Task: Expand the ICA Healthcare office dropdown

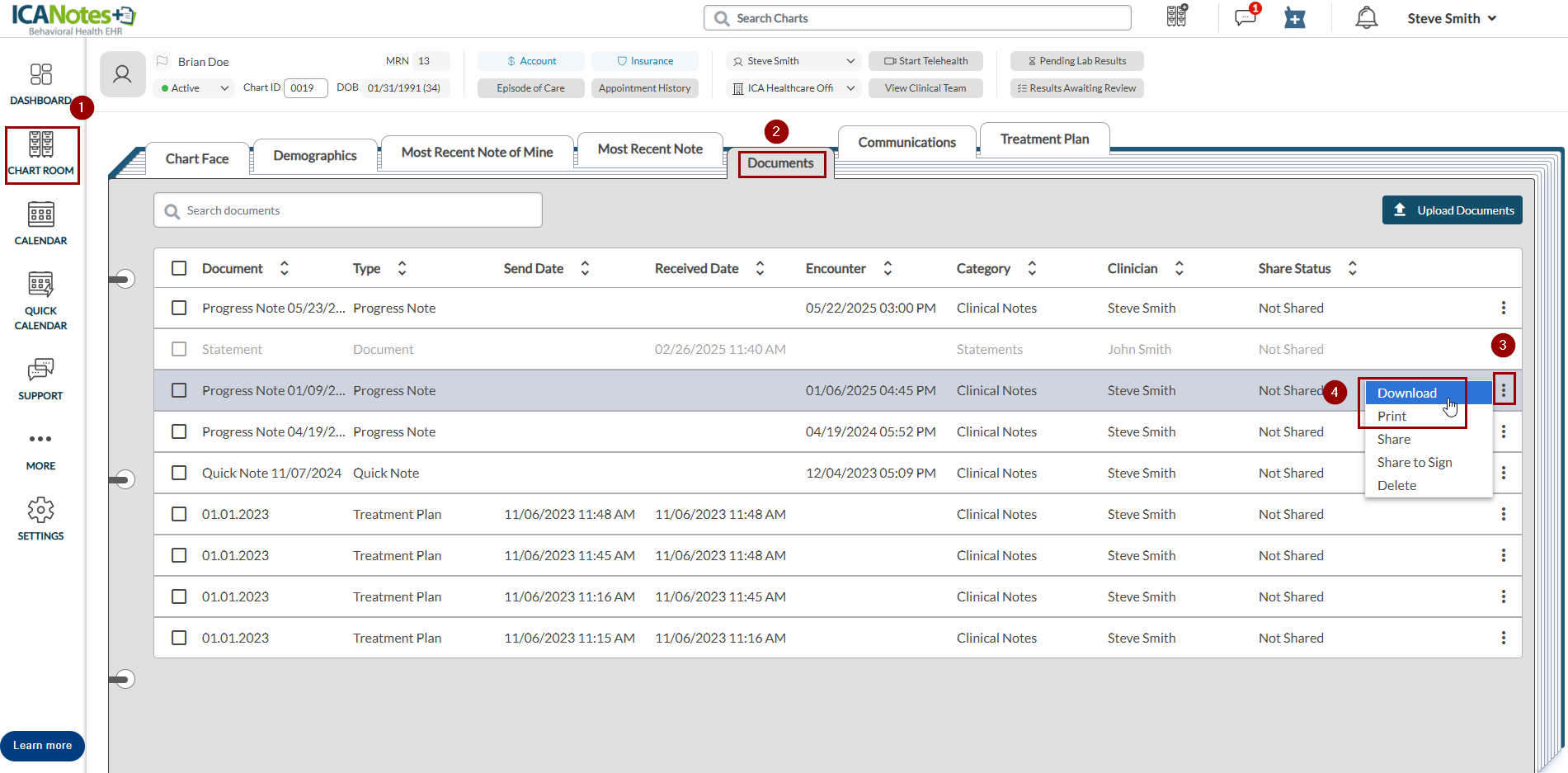Action: point(793,88)
